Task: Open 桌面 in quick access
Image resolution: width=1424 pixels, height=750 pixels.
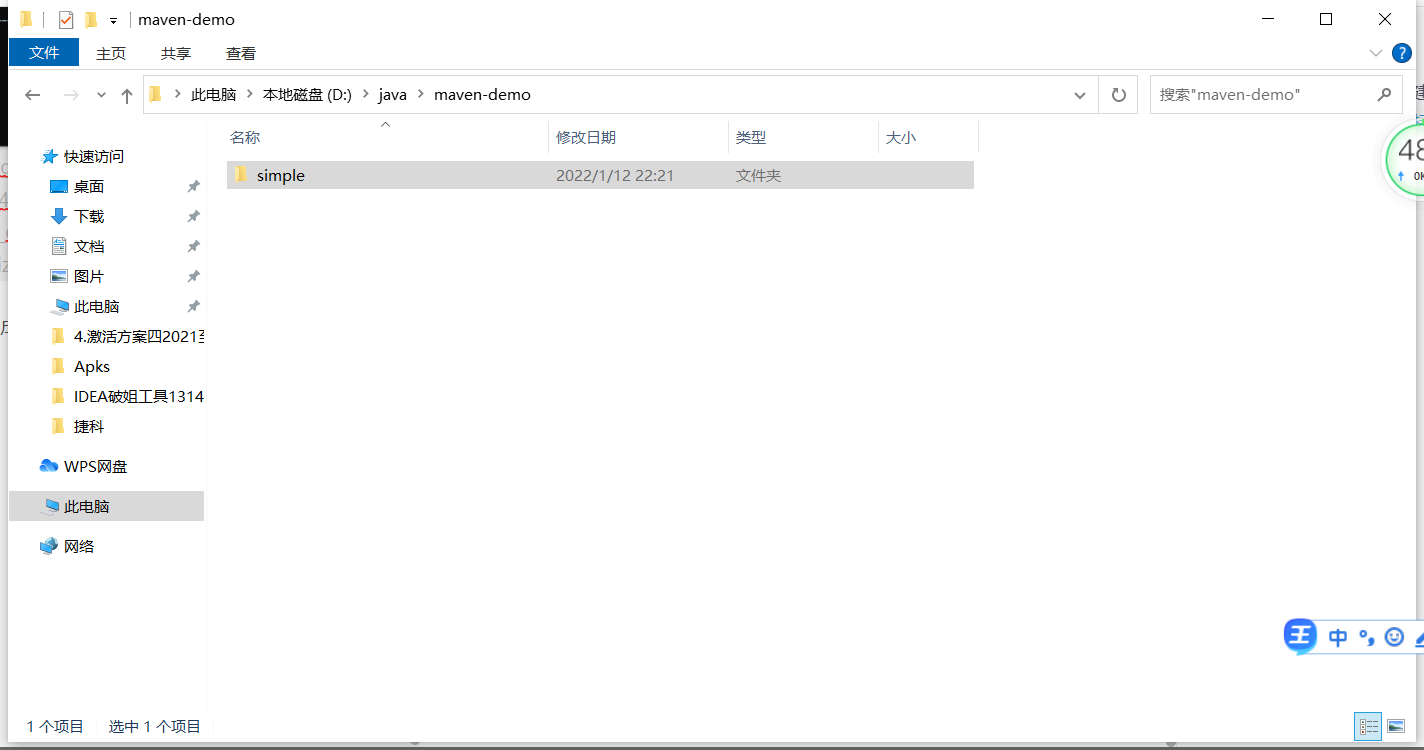Action: click(89, 187)
